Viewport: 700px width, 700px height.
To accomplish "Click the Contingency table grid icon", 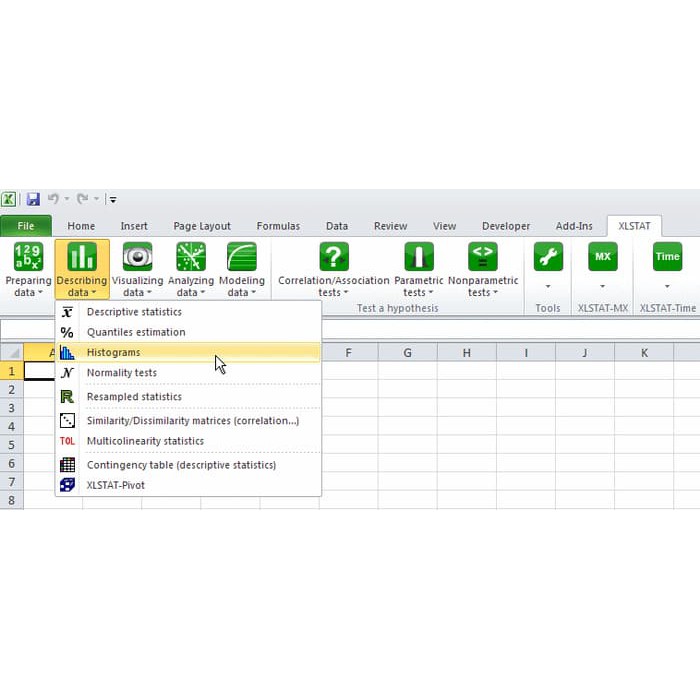I will (x=67, y=465).
